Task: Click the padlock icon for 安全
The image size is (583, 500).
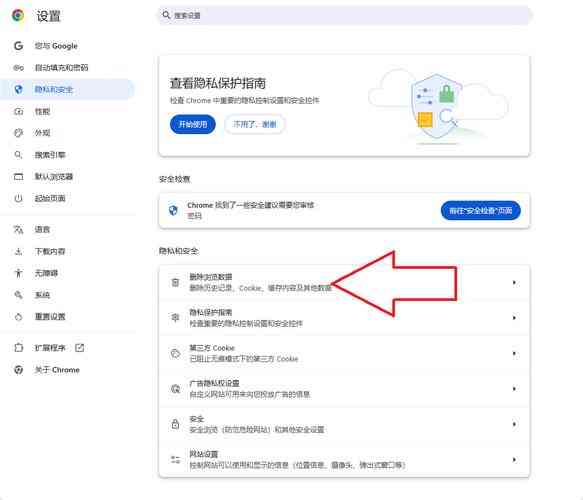Action: 175,424
